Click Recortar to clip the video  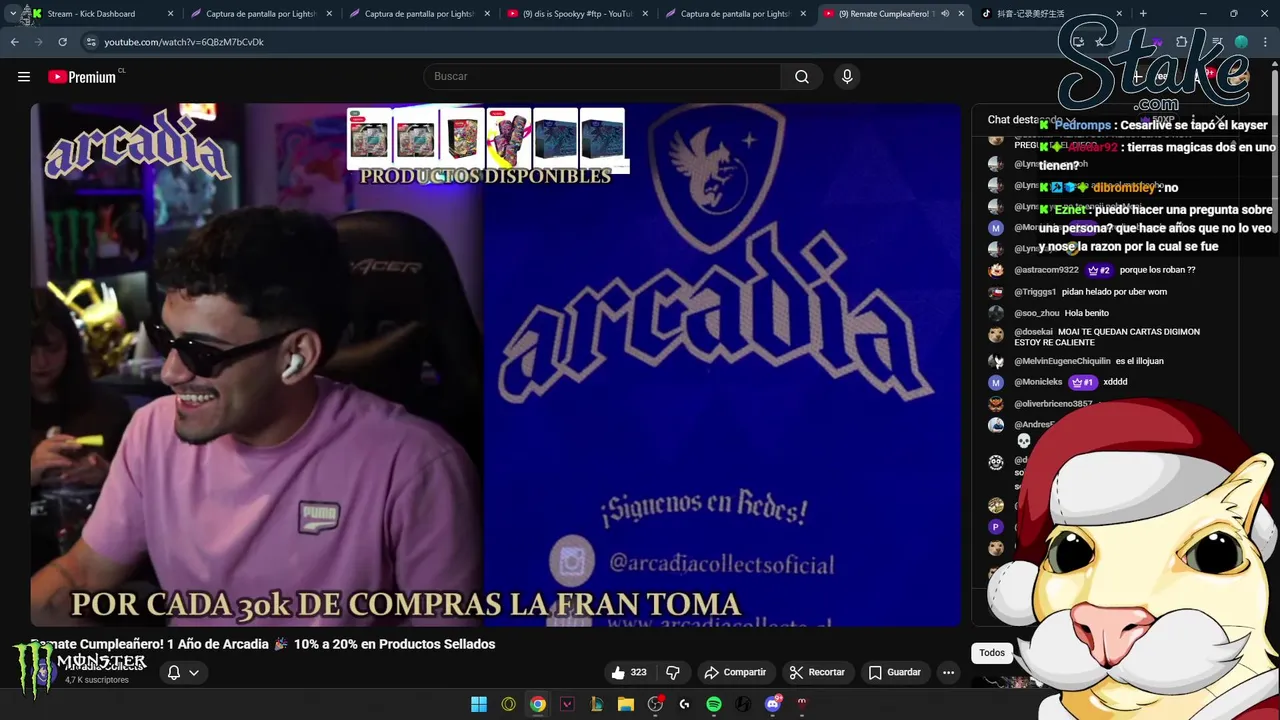817,672
